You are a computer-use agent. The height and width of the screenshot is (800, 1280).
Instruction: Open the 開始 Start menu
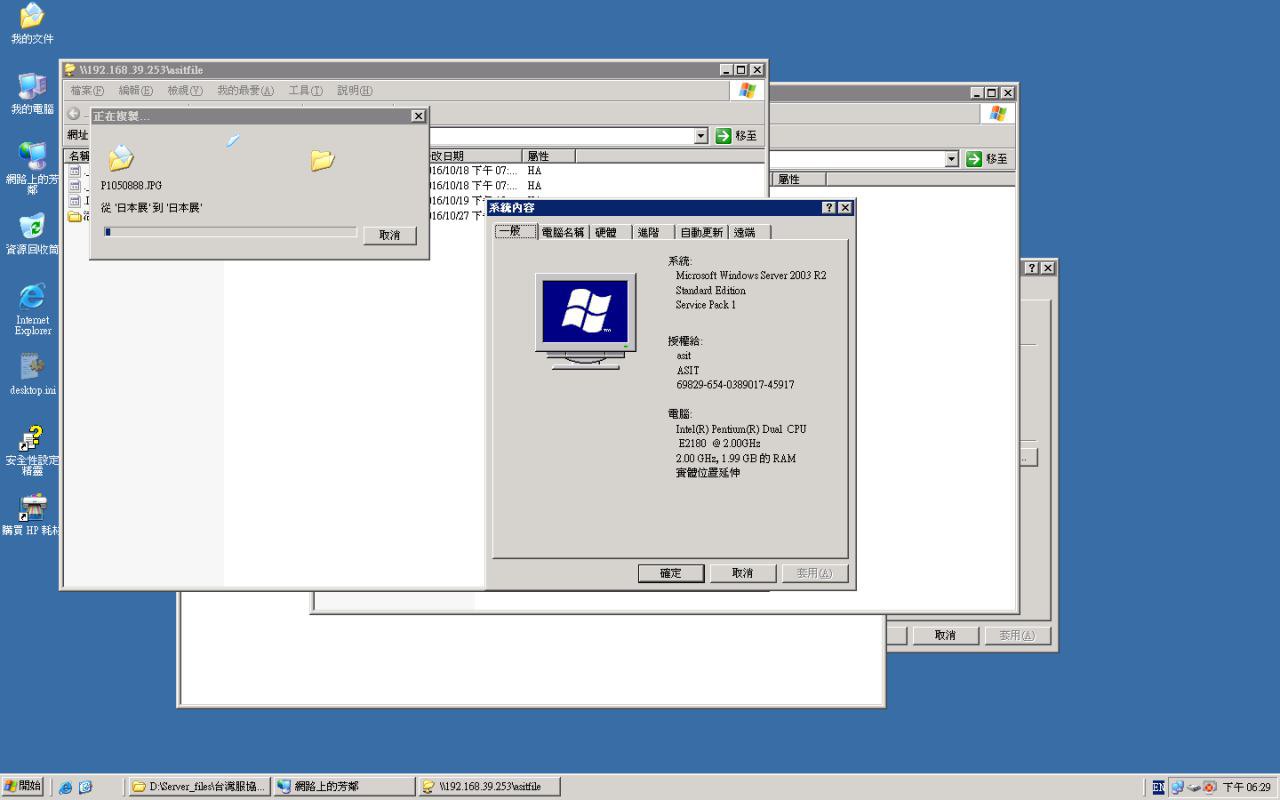[22, 787]
